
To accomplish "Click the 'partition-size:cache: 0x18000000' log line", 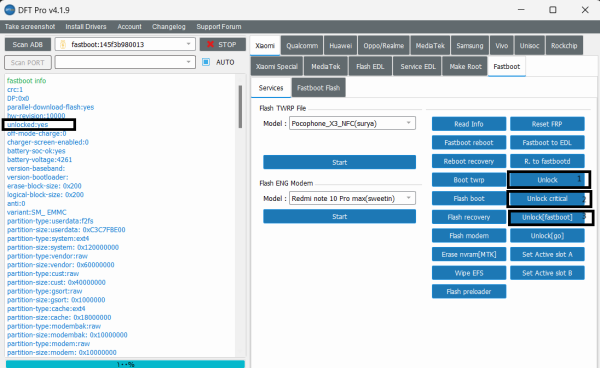I will point(59,318).
